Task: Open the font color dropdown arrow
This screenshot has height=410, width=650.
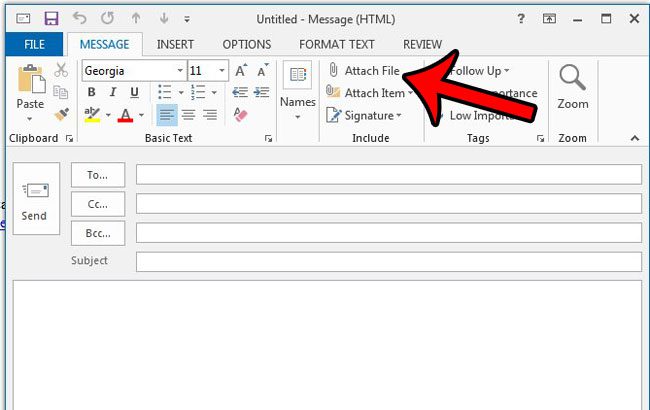Action: [141, 115]
